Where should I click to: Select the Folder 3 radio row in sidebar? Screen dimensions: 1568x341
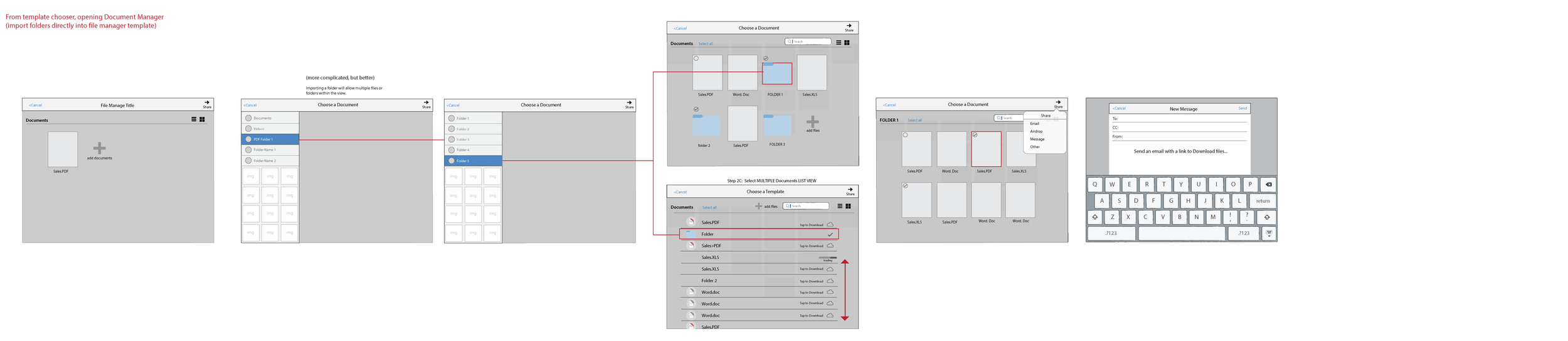click(x=474, y=139)
